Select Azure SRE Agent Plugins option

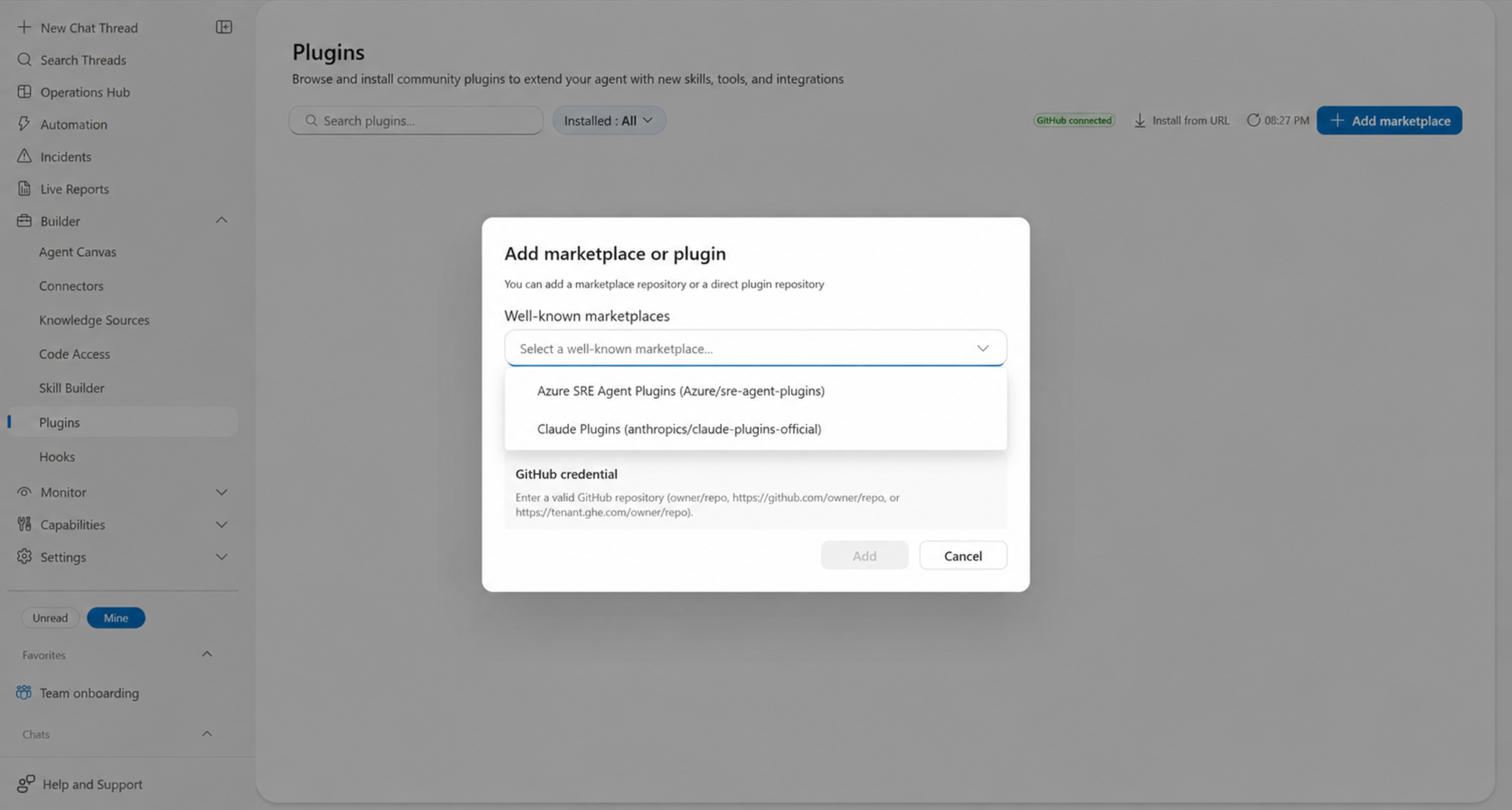pyautogui.click(x=755, y=390)
